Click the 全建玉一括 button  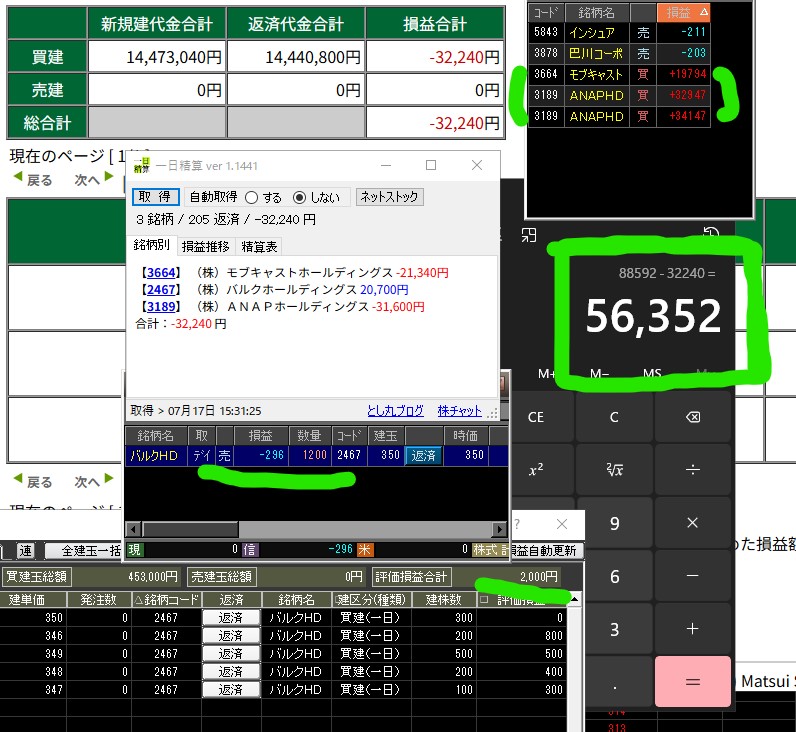point(83,551)
